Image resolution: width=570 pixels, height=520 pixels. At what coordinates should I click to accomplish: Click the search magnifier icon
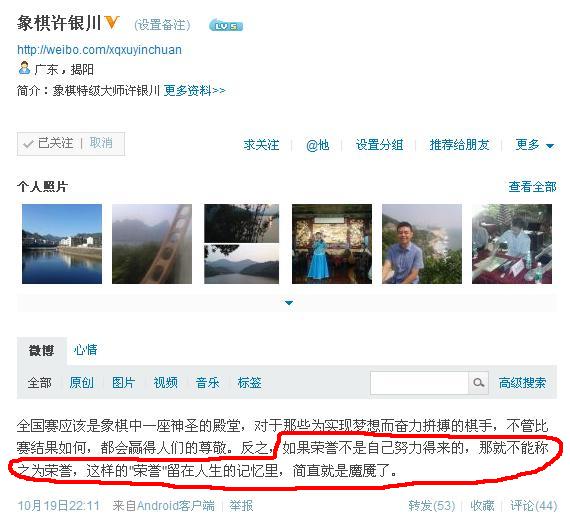point(478,383)
